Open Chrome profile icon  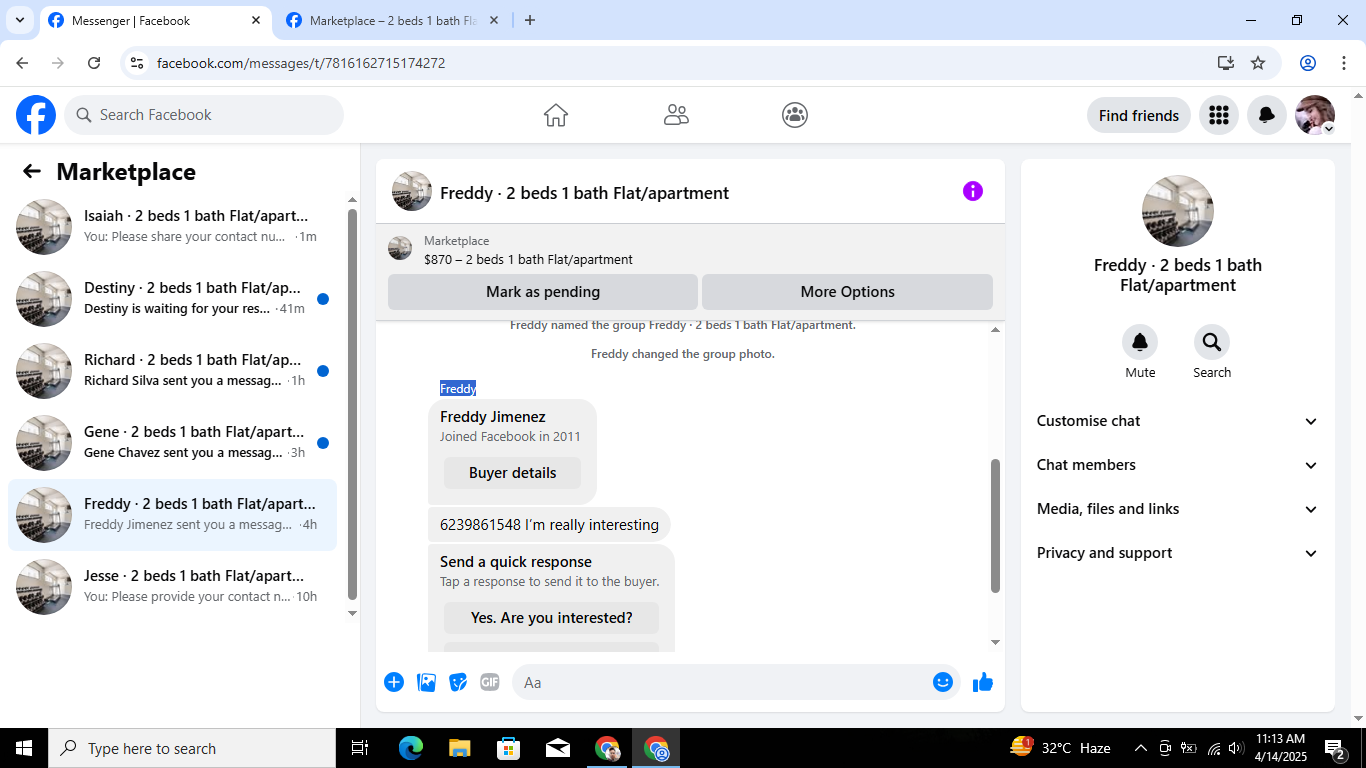tap(1307, 63)
